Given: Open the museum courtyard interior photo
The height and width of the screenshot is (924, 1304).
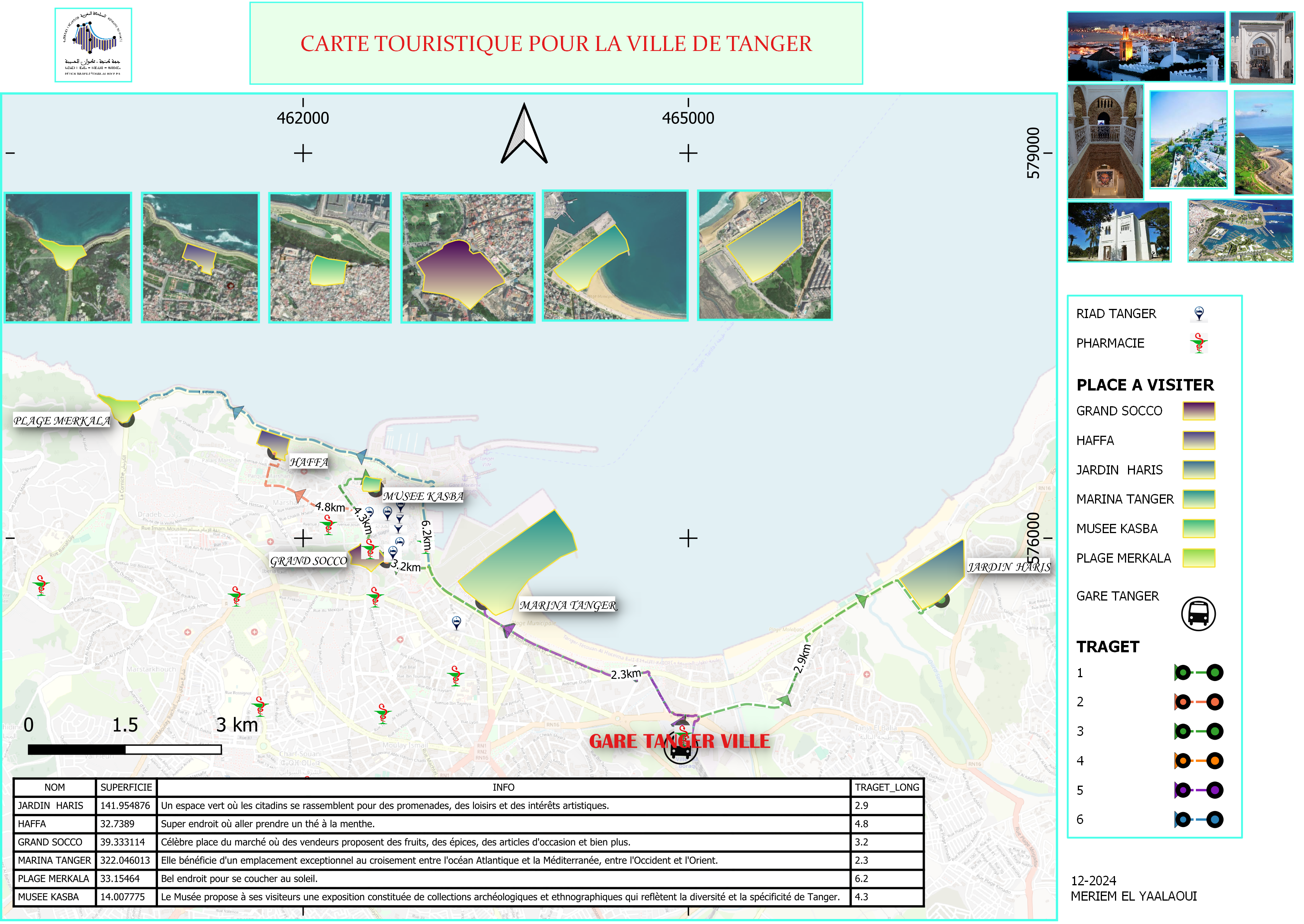Looking at the screenshot, I should 1105,142.
